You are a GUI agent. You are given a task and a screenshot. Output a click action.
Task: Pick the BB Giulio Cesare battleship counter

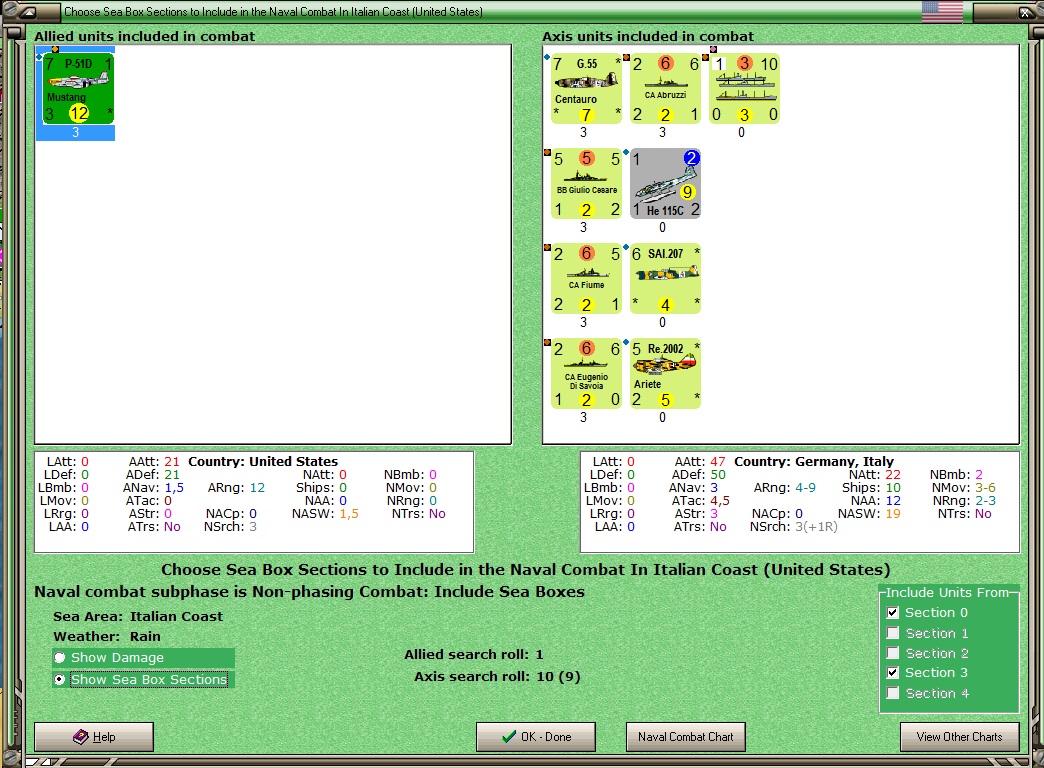[587, 184]
